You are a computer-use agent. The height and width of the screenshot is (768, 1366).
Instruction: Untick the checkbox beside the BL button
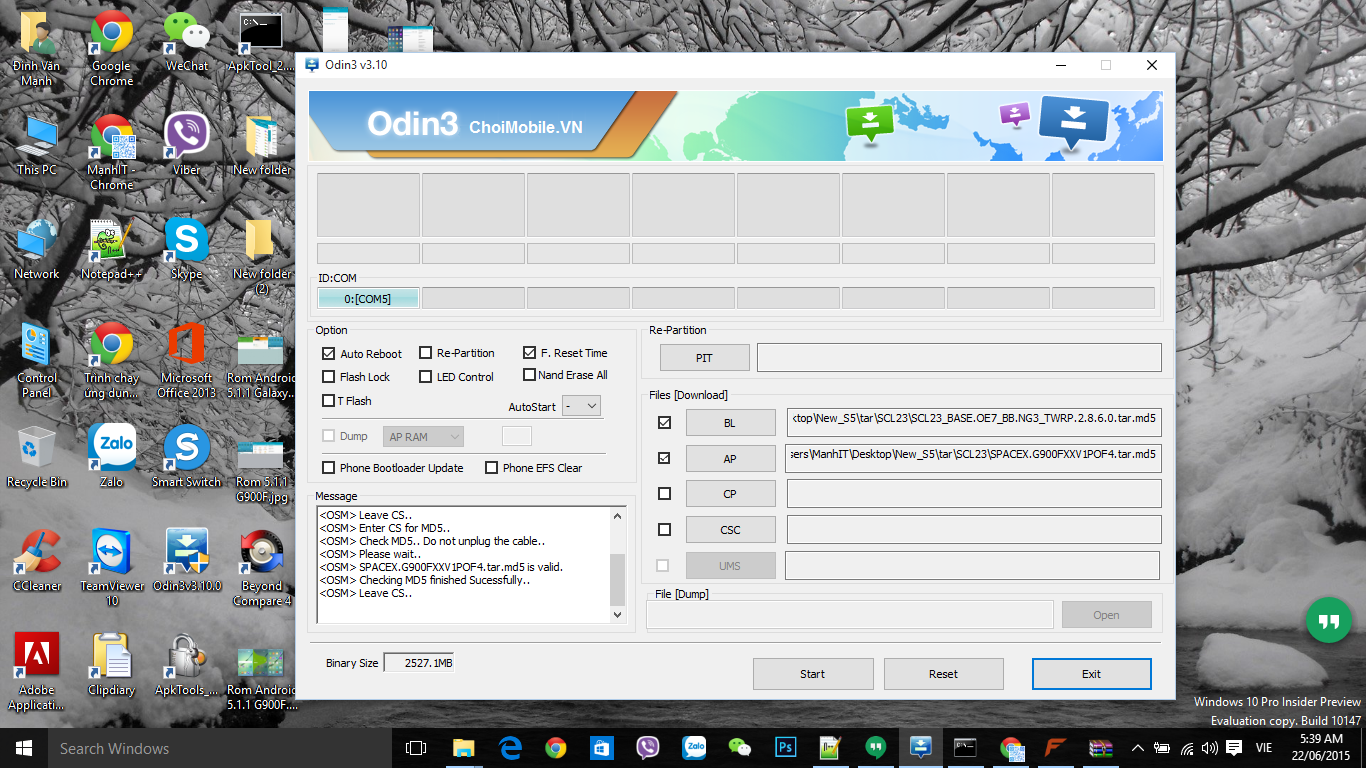click(x=664, y=423)
